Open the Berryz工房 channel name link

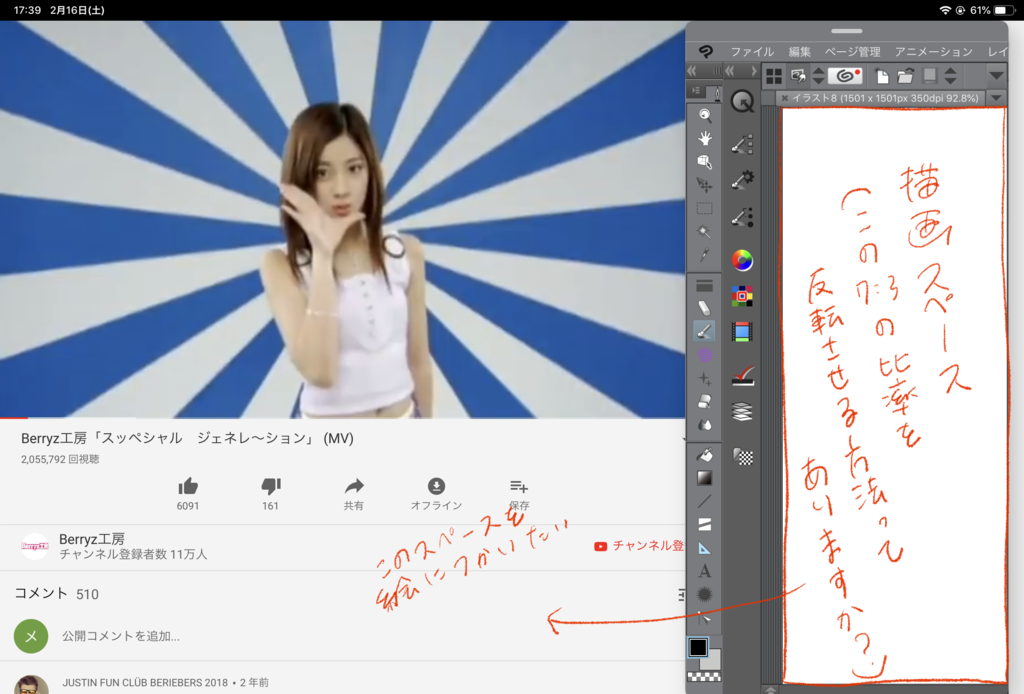click(x=92, y=539)
